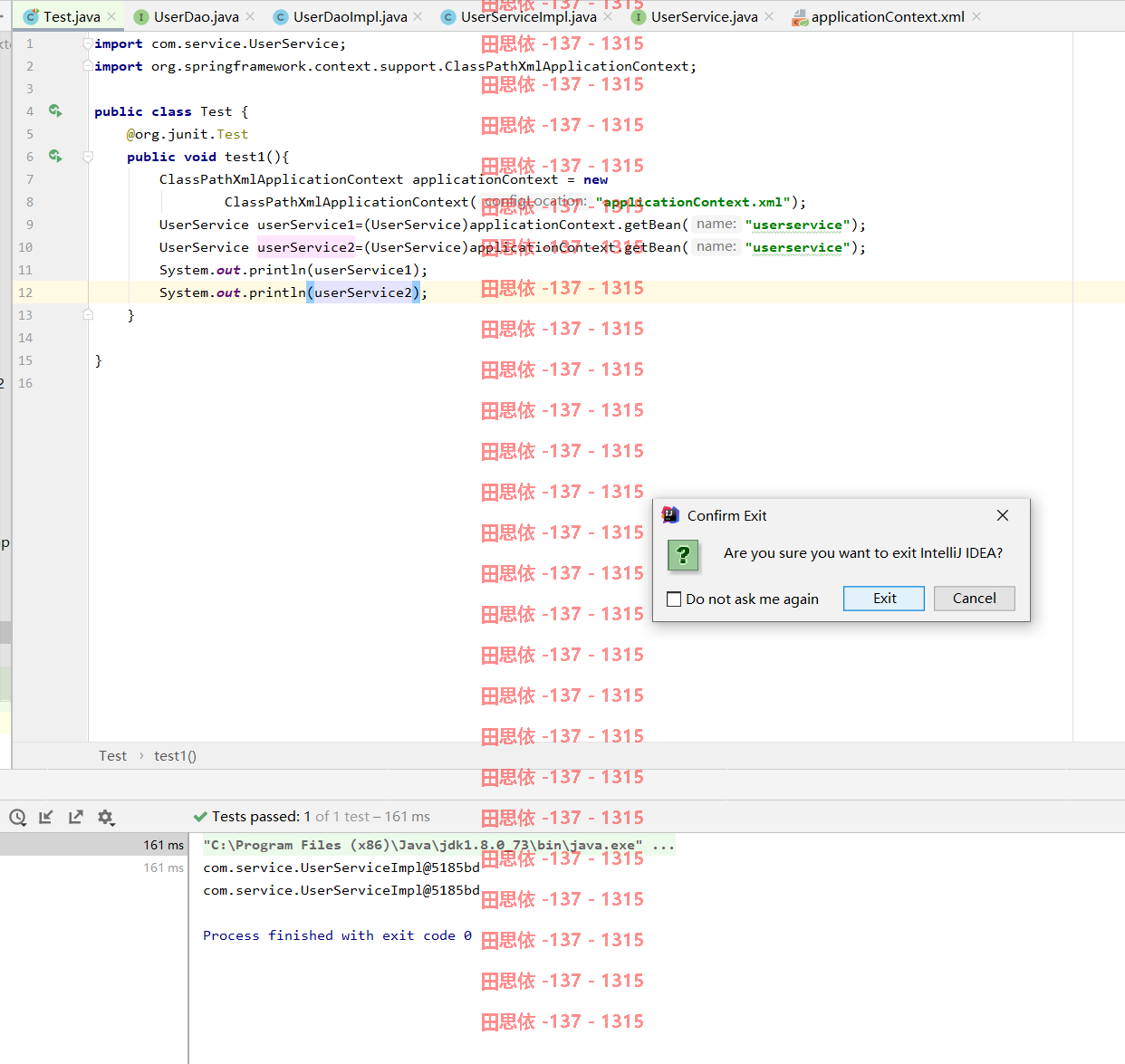Image resolution: width=1125 pixels, height=1064 pixels.
Task: Click the run gutter icon beside test1 method
Action: [55, 156]
